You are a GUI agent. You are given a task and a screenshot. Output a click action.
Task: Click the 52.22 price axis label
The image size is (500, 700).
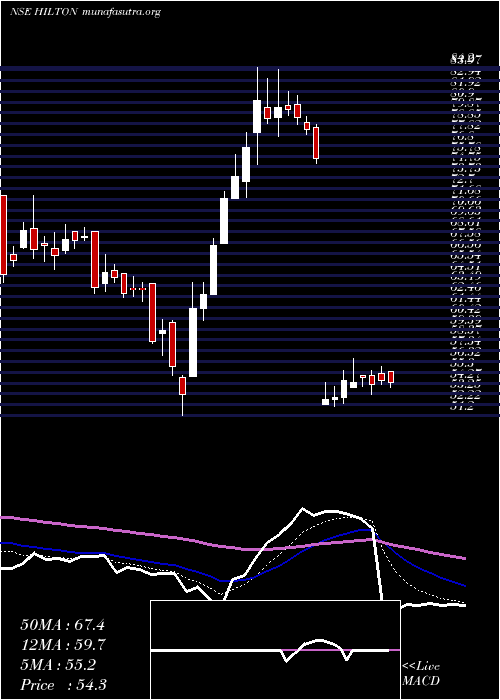pos(466,397)
